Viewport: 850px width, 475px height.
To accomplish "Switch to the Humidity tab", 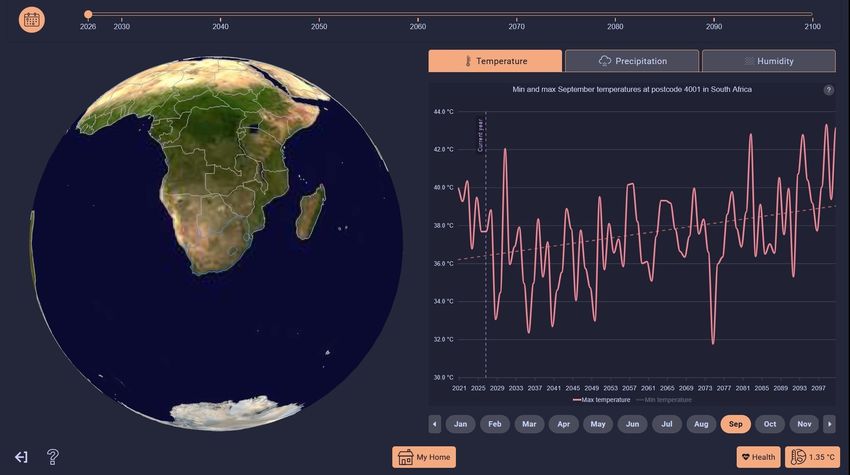I will (x=769, y=61).
